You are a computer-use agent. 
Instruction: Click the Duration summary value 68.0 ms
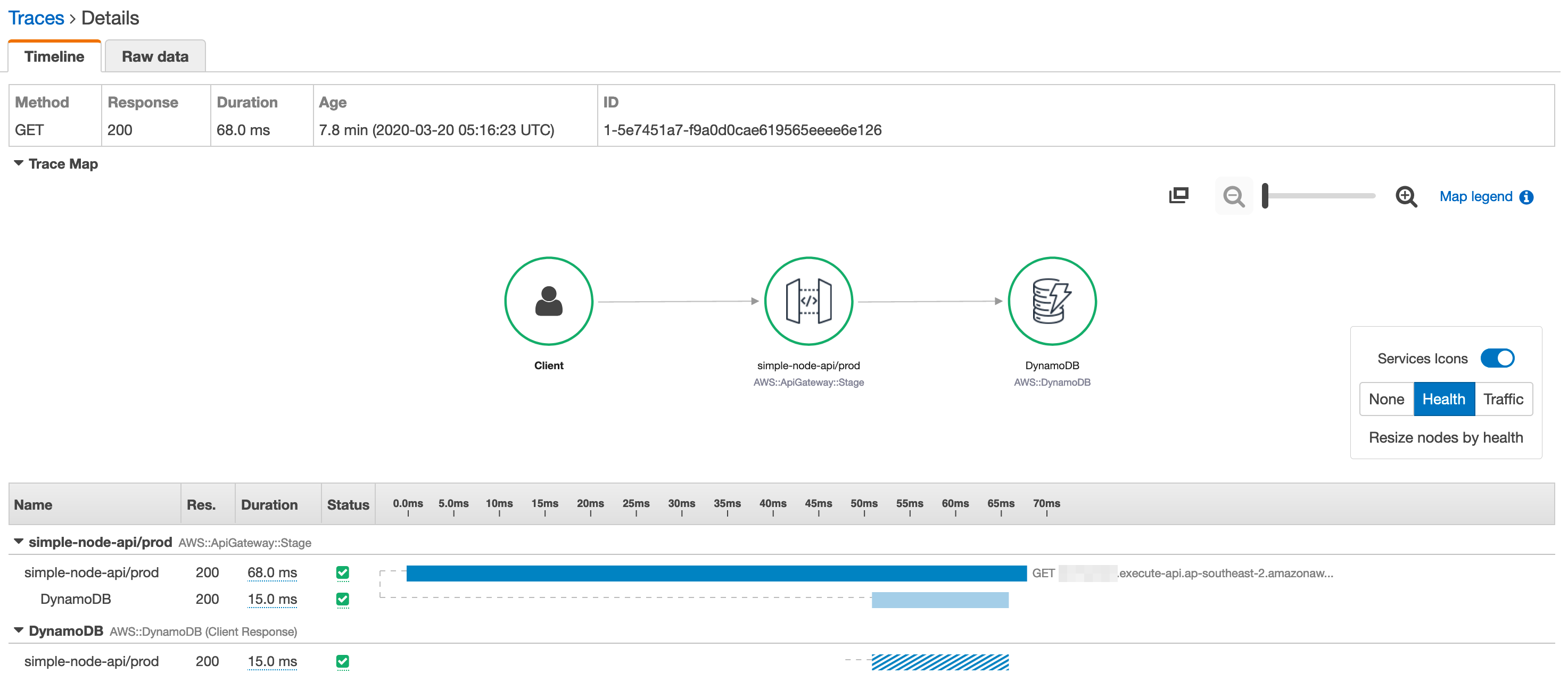[243, 130]
